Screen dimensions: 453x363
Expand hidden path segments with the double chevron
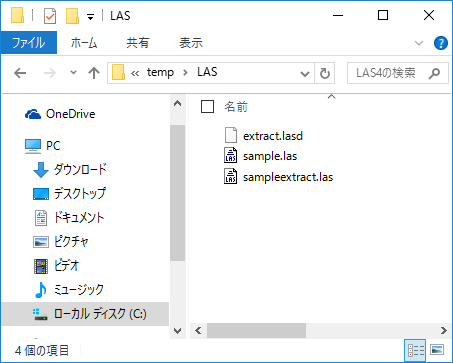135,73
